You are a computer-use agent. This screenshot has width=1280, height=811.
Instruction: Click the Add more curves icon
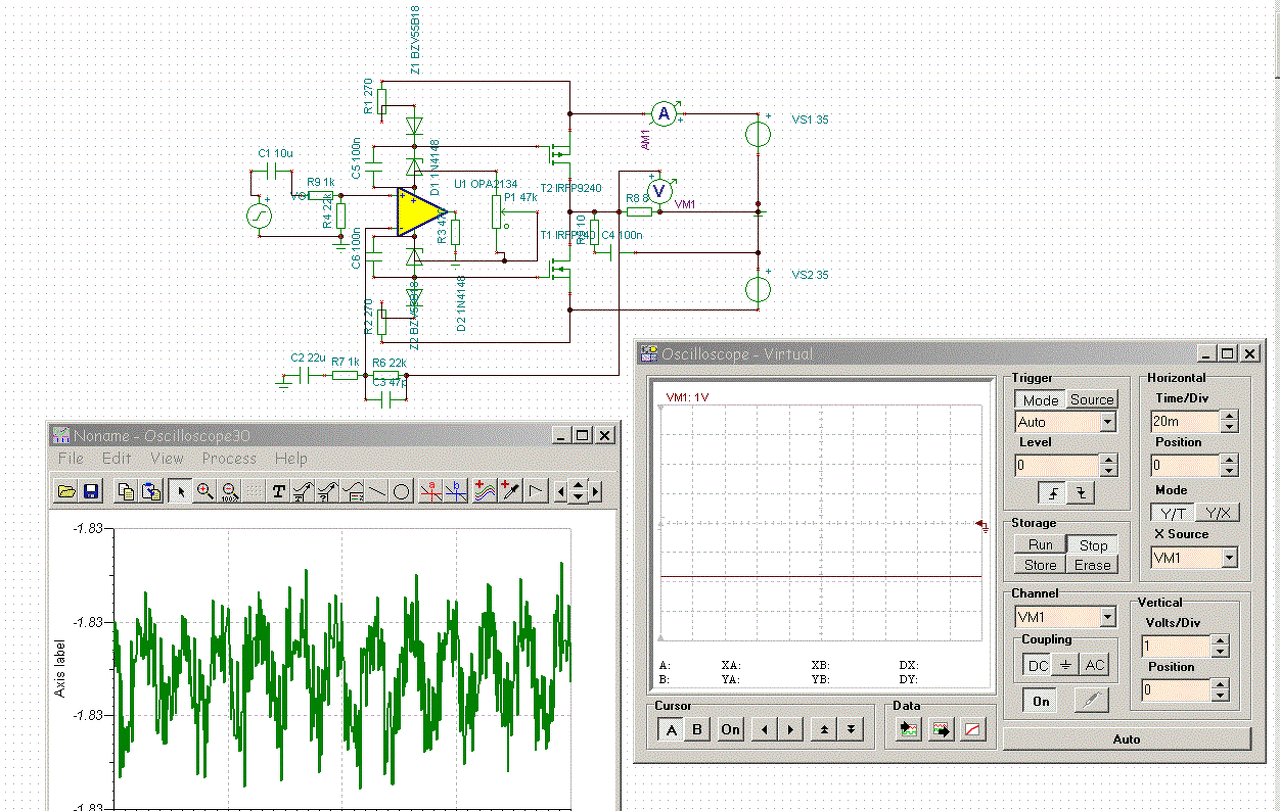pyautogui.click(x=485, y=491)
